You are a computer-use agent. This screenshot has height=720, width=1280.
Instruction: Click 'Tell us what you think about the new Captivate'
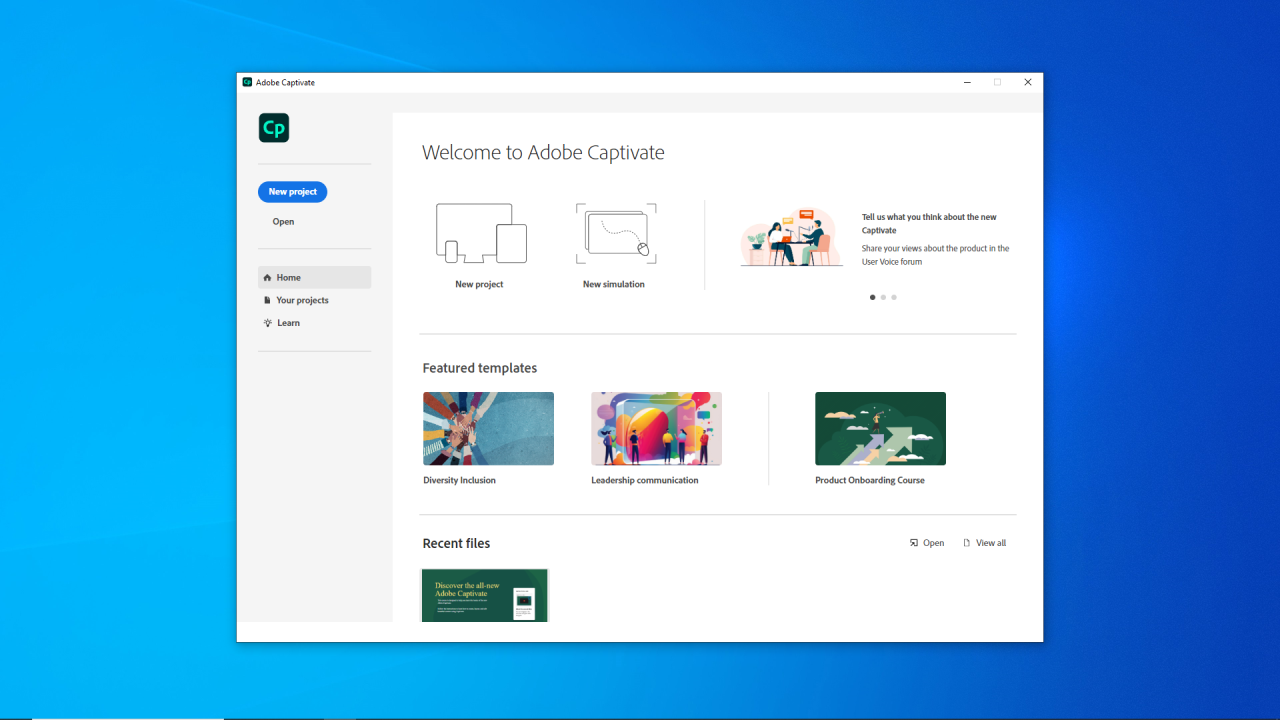929,224
